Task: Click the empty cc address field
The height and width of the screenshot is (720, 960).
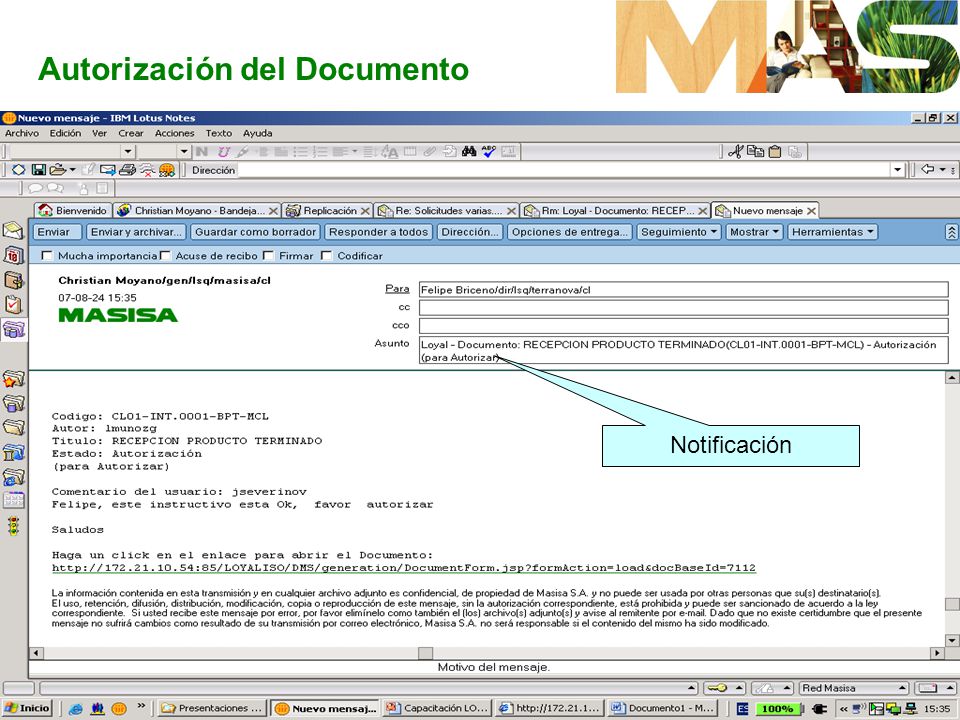Action: 683,307
